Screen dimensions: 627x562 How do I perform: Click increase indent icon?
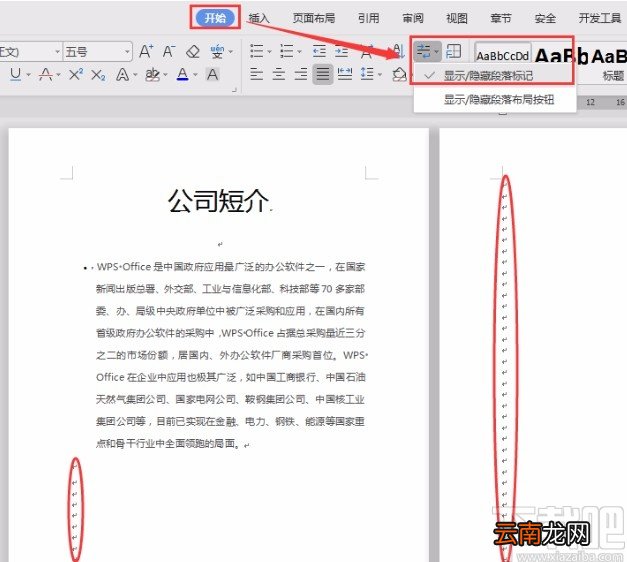pos(341,51)
